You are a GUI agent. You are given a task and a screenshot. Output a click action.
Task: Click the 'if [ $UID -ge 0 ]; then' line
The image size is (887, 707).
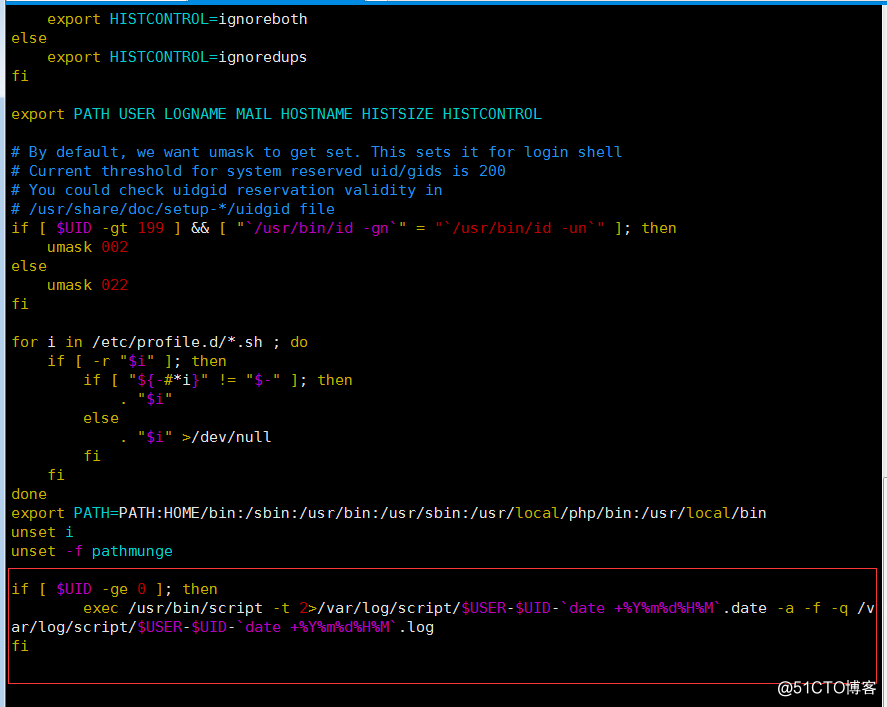pos(114,589)
